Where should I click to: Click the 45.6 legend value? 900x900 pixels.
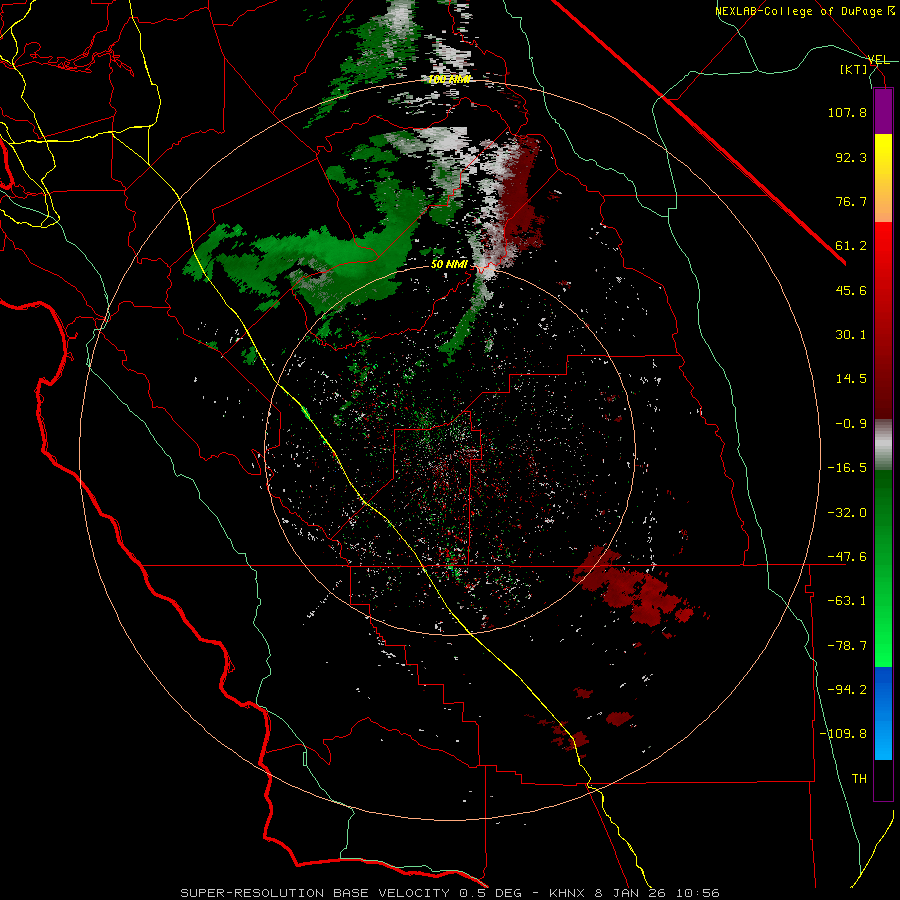851,290
